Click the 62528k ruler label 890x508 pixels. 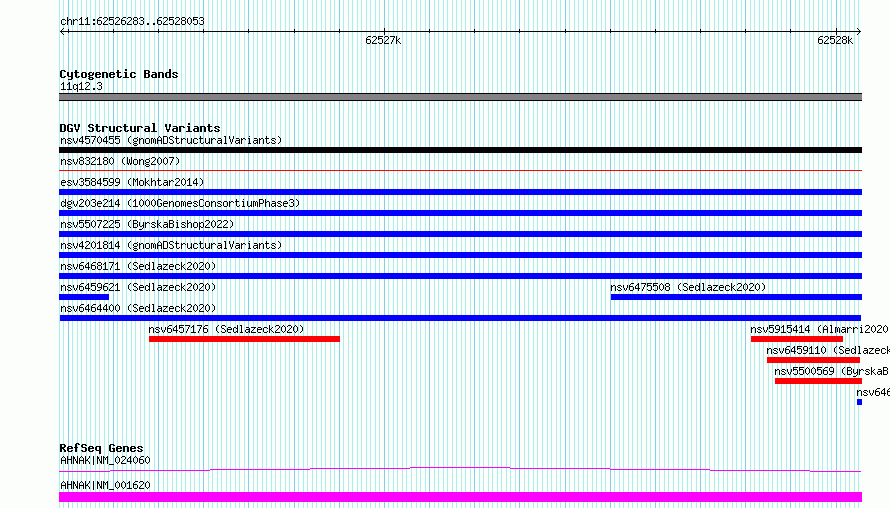point(835,40)
